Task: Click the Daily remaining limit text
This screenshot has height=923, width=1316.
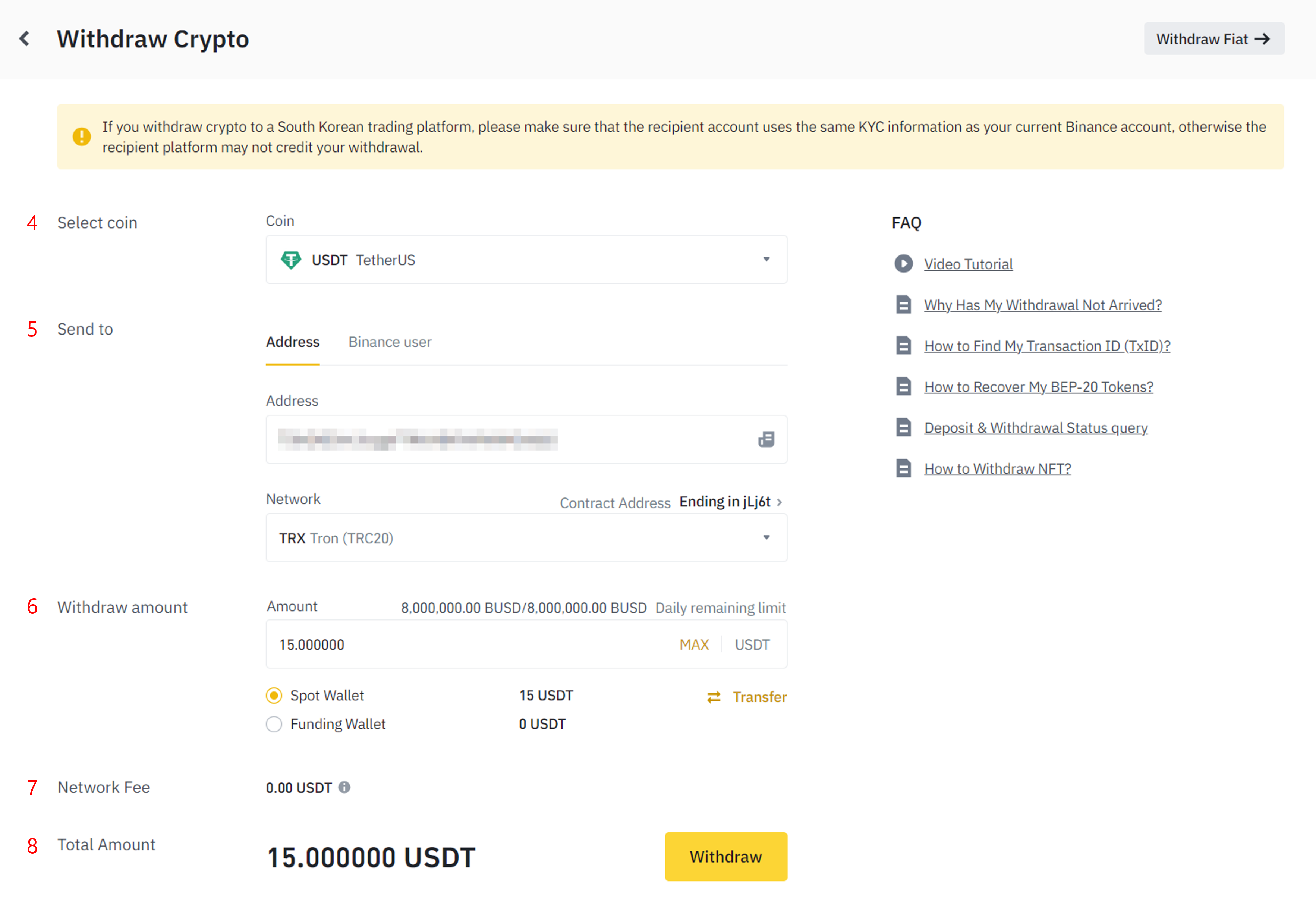Action: click(x=721, y=608)
